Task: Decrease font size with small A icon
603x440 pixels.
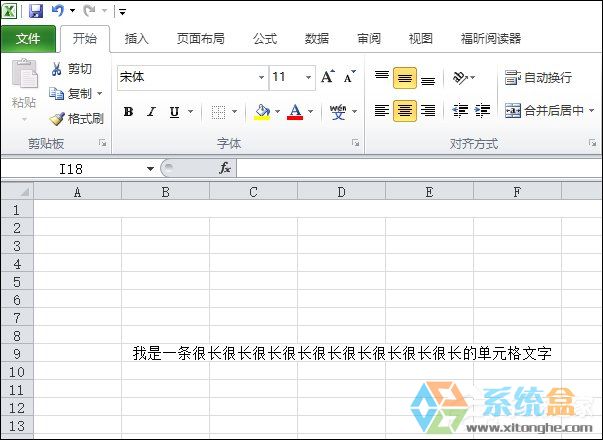Action: coord(349,77)
